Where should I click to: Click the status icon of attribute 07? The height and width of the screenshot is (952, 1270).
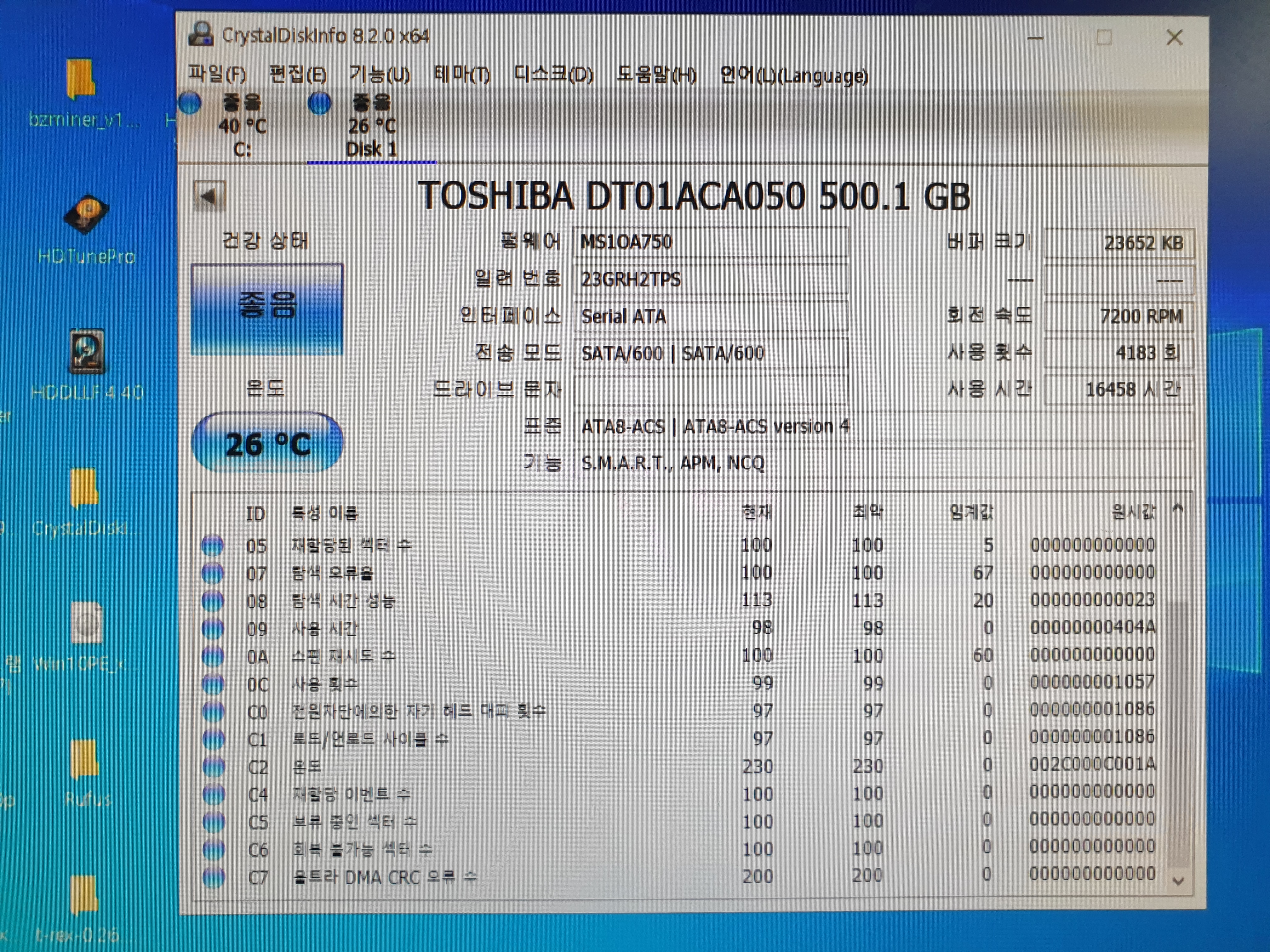212,573
